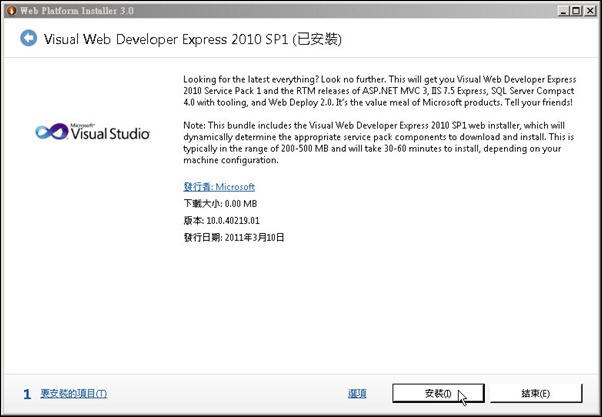Click the 發行日期 2011年3月10日 release date

pyautogui.click(x=235, y=238)
